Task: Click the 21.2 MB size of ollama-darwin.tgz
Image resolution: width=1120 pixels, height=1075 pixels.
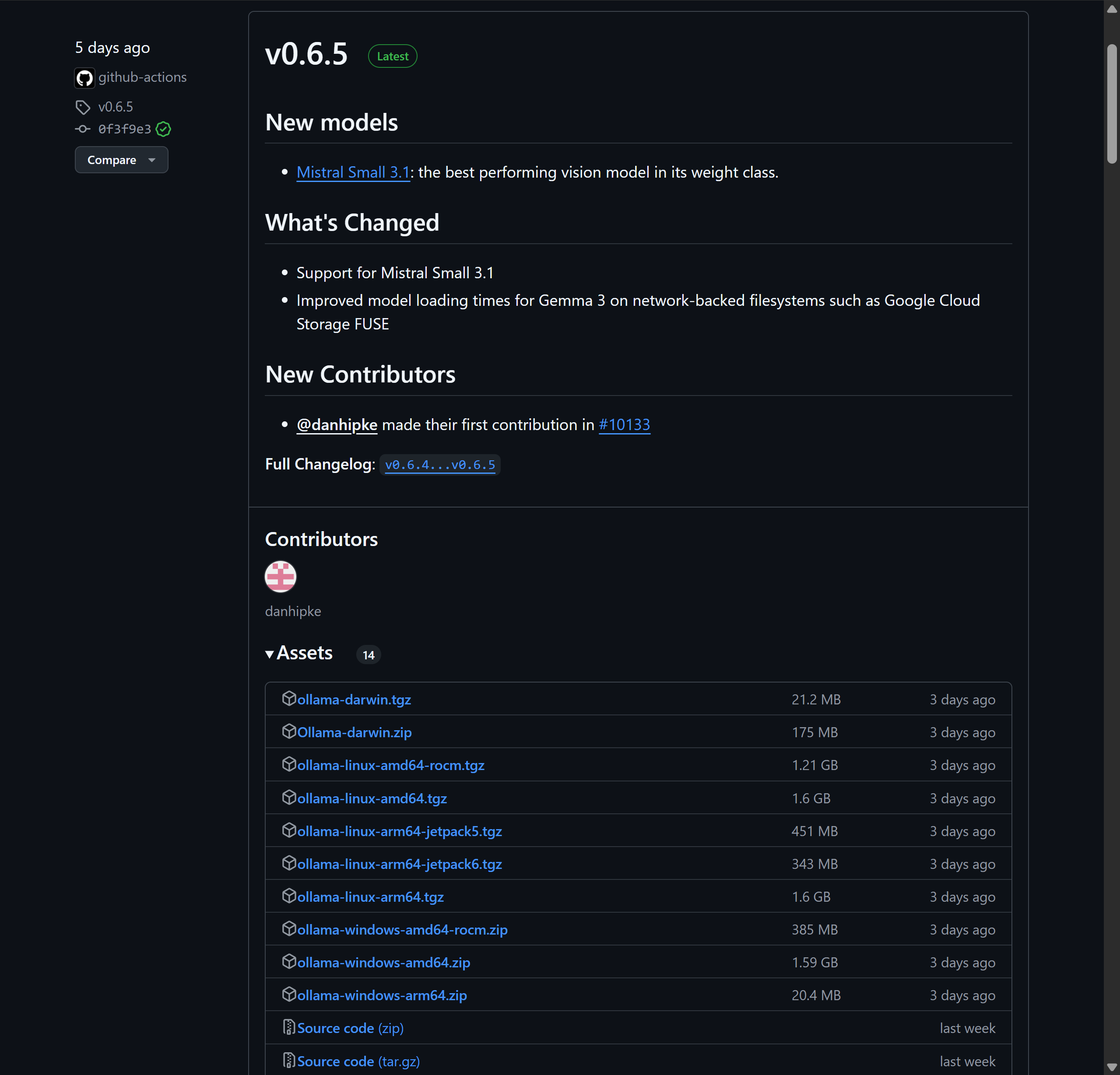Action: [x=816, y=700]
